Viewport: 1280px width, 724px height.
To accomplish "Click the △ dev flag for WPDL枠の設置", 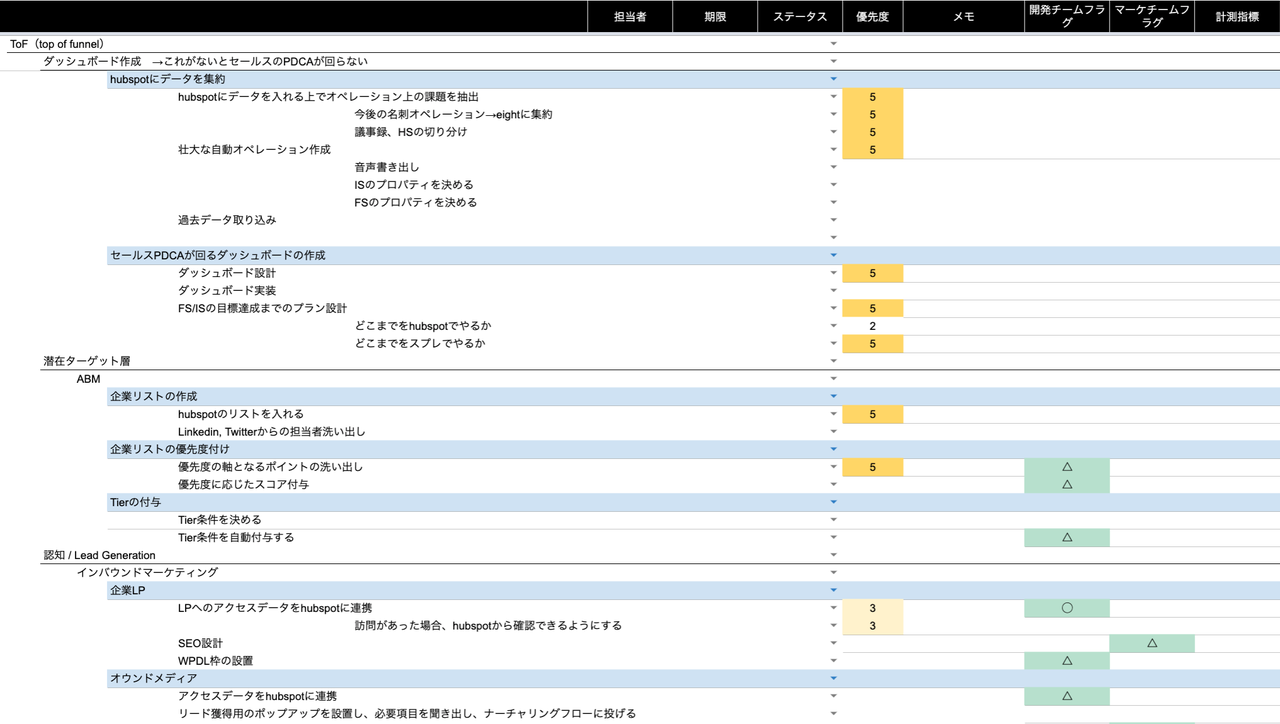I will point(1067,661).
